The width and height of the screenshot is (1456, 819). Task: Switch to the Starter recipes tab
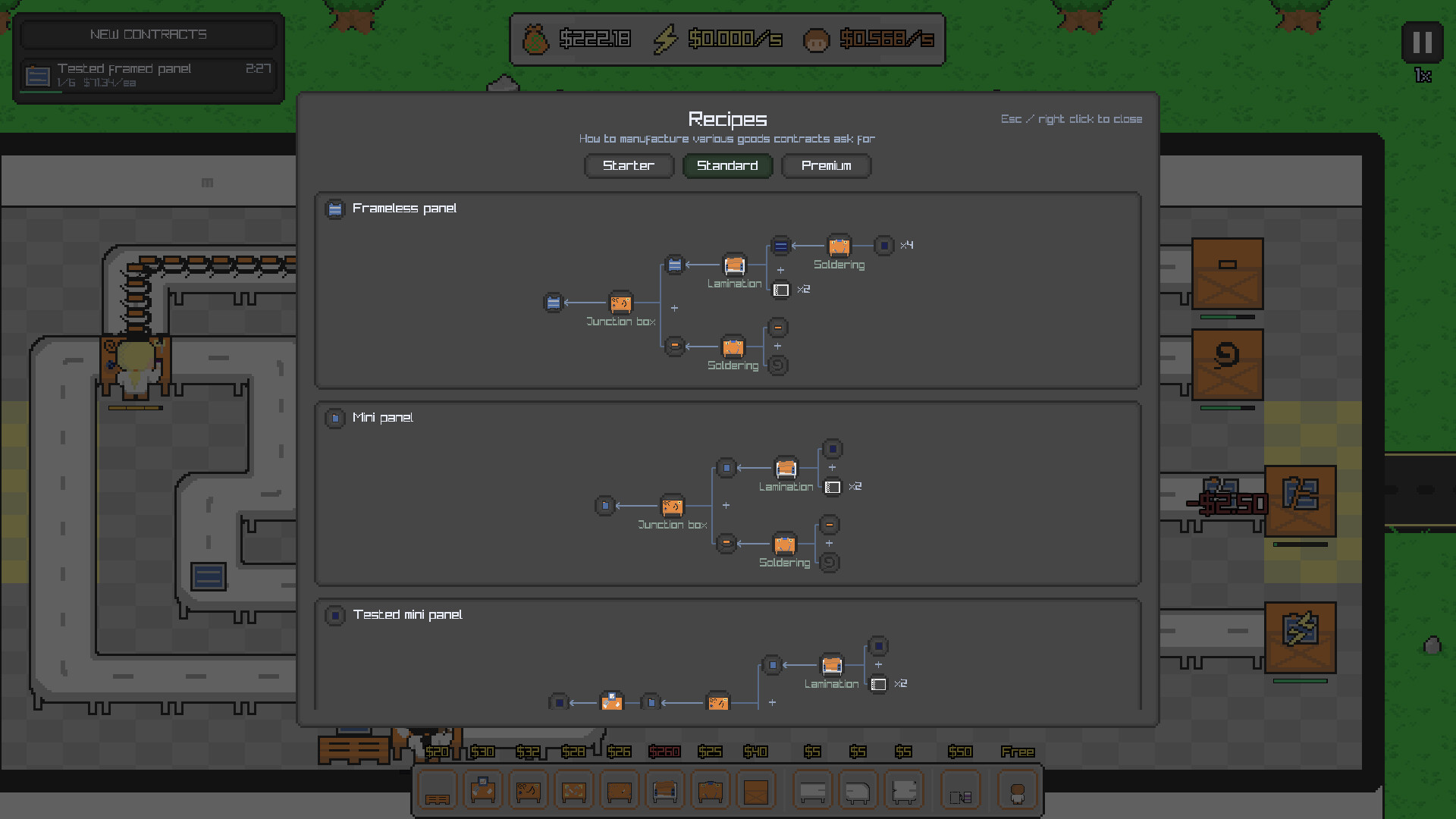pyautogui.click(x=629, y=165)
